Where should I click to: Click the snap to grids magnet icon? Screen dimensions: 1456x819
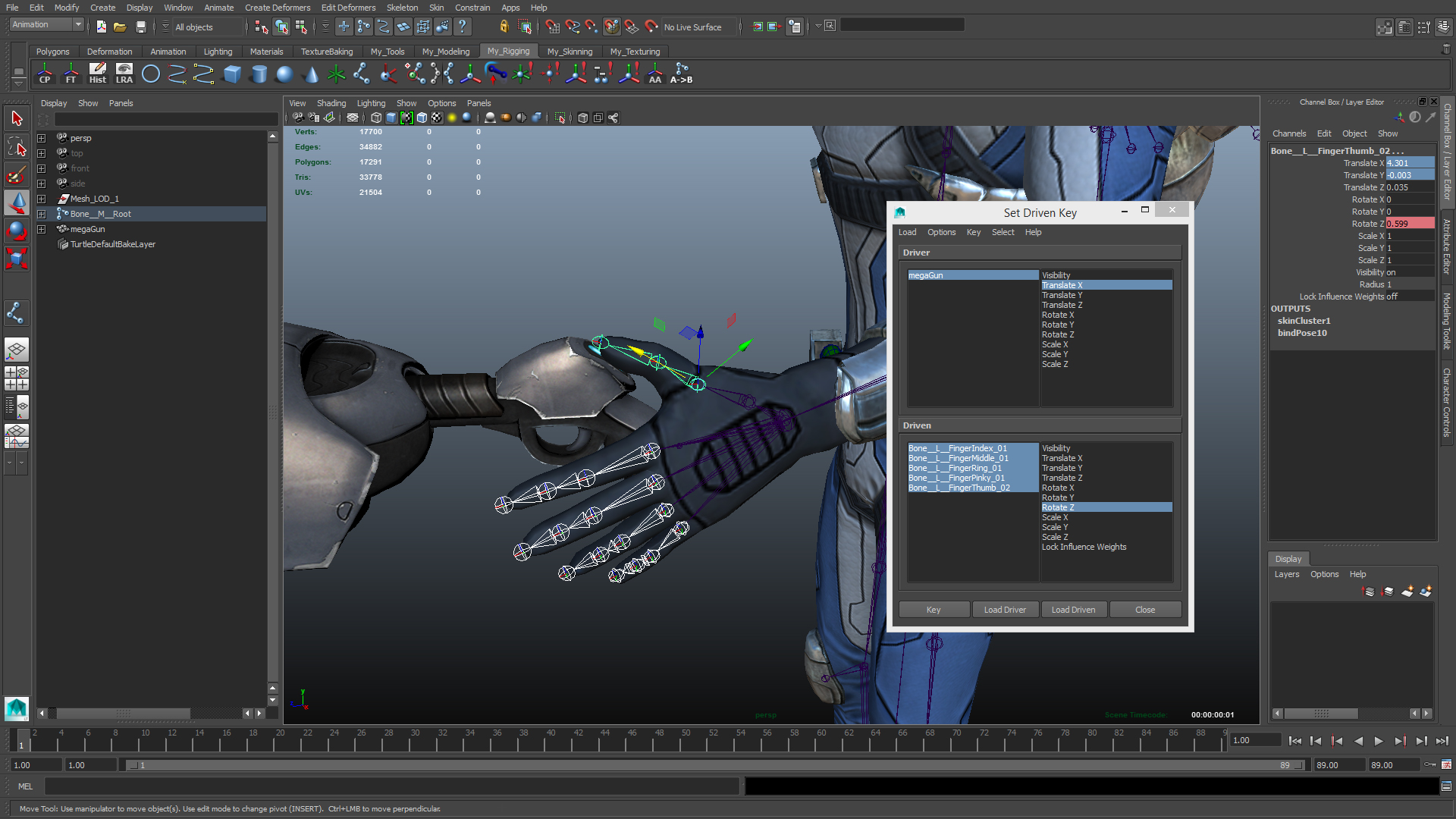tap(553, 27)
